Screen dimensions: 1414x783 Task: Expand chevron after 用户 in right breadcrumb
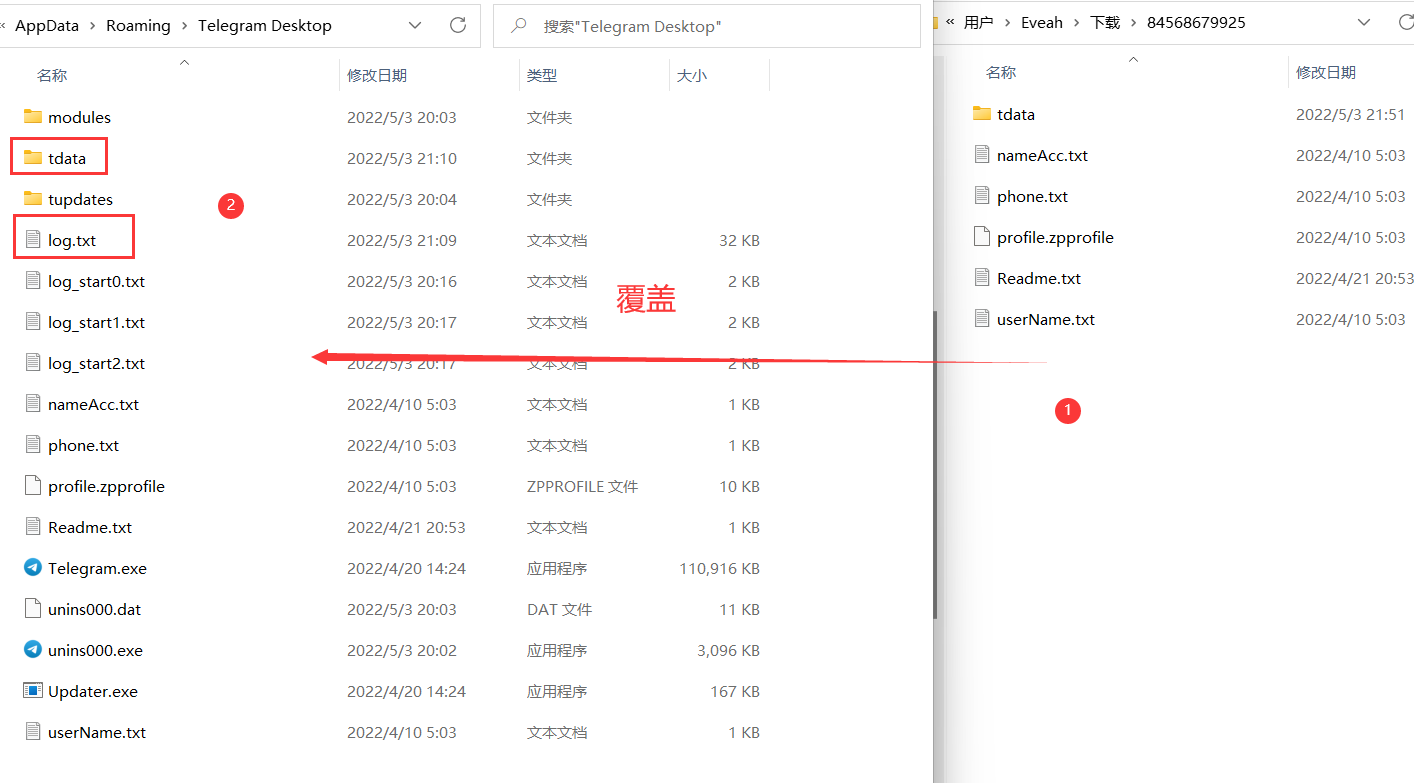(1006, 22)
